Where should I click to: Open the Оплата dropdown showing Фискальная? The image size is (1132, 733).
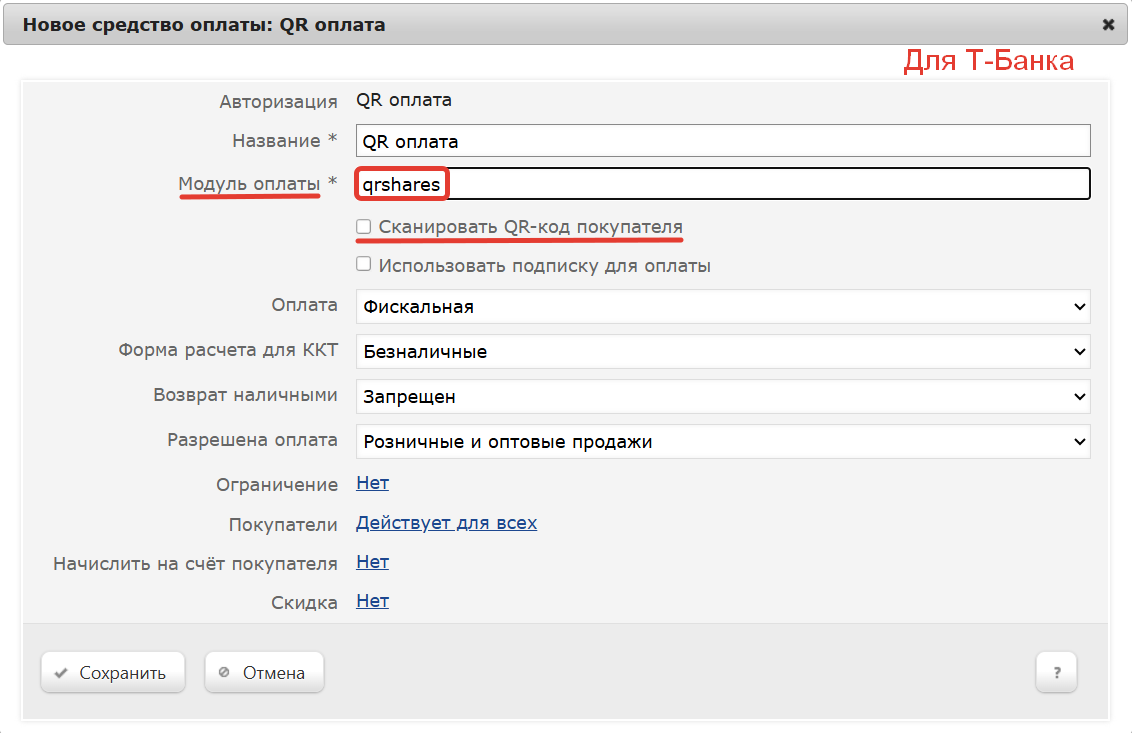[x=722, y=307]
